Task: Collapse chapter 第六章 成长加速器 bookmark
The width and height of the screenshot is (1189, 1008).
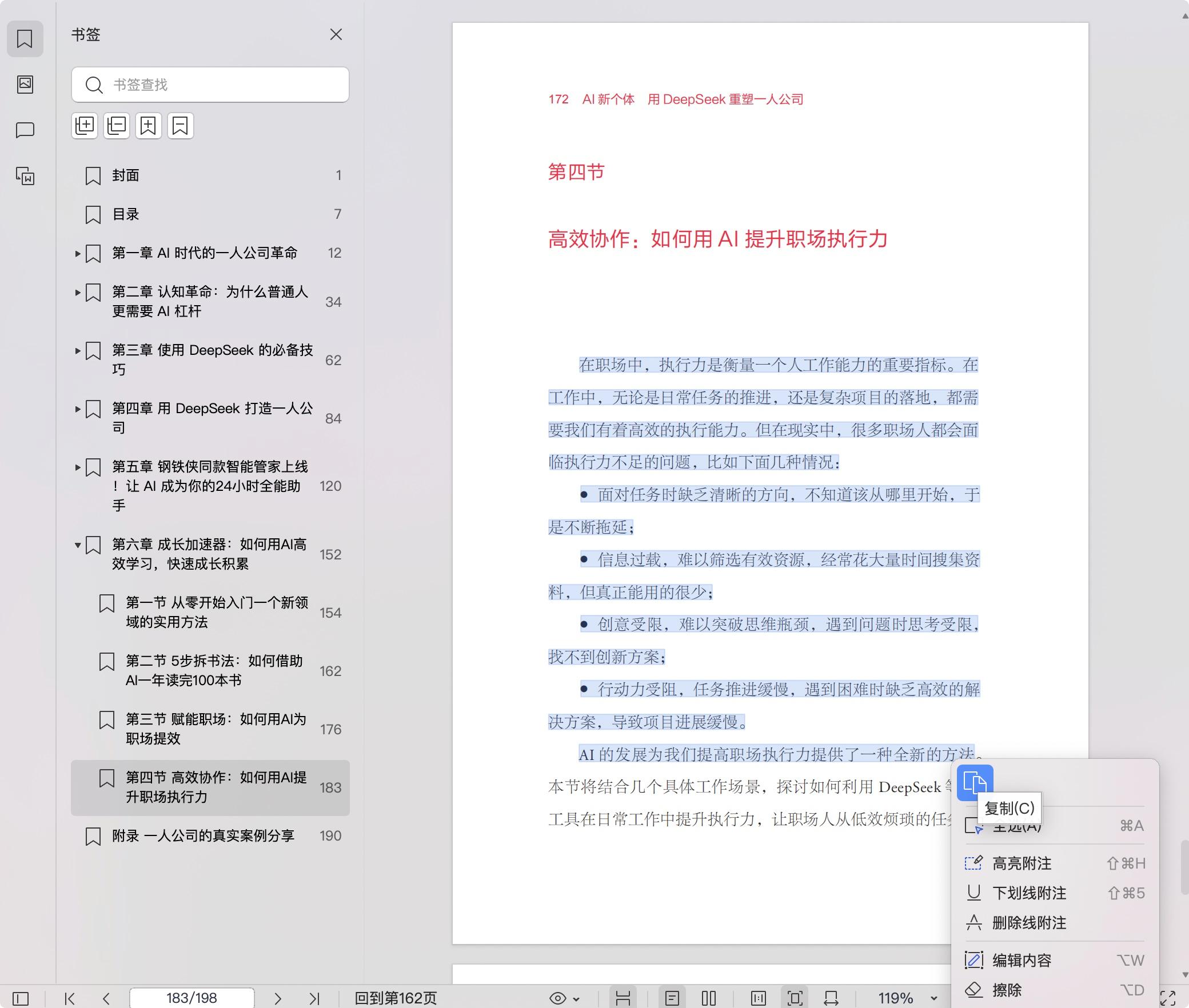Action: pyautogui.click(x=78, y=545)
